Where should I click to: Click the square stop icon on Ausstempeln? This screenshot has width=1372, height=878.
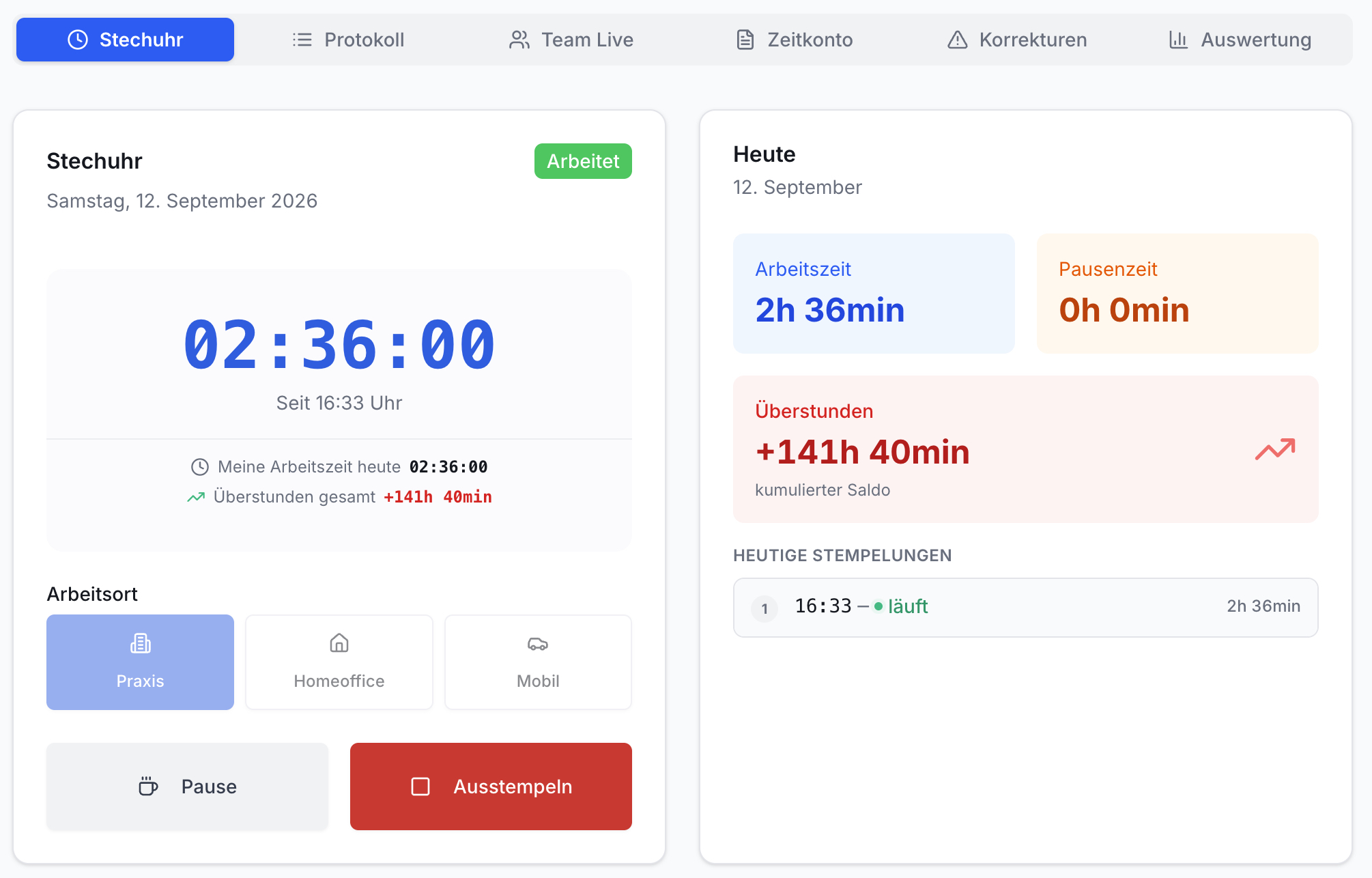420,787
